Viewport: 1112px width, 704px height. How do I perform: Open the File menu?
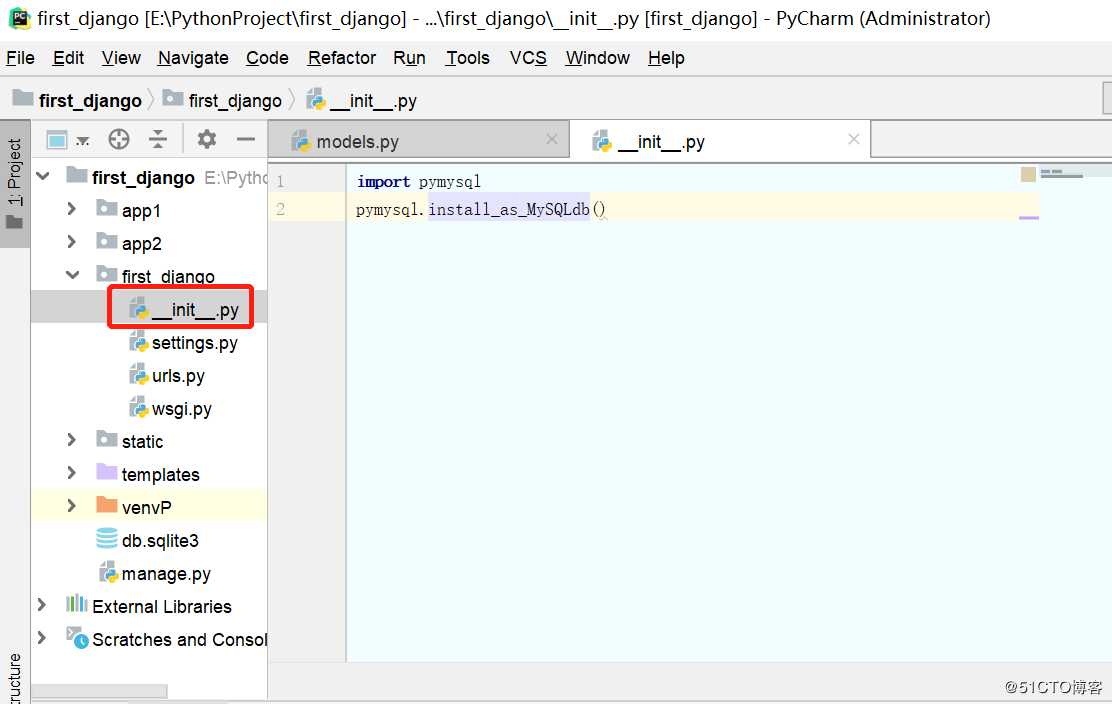tap(20, 58)
